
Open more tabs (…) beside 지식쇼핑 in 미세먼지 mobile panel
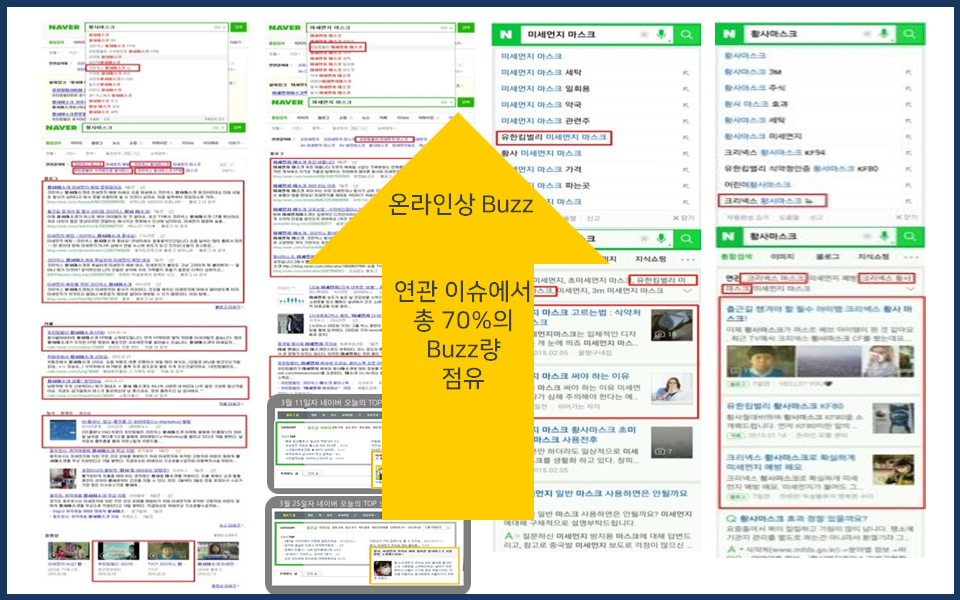[x=688, y=260]
